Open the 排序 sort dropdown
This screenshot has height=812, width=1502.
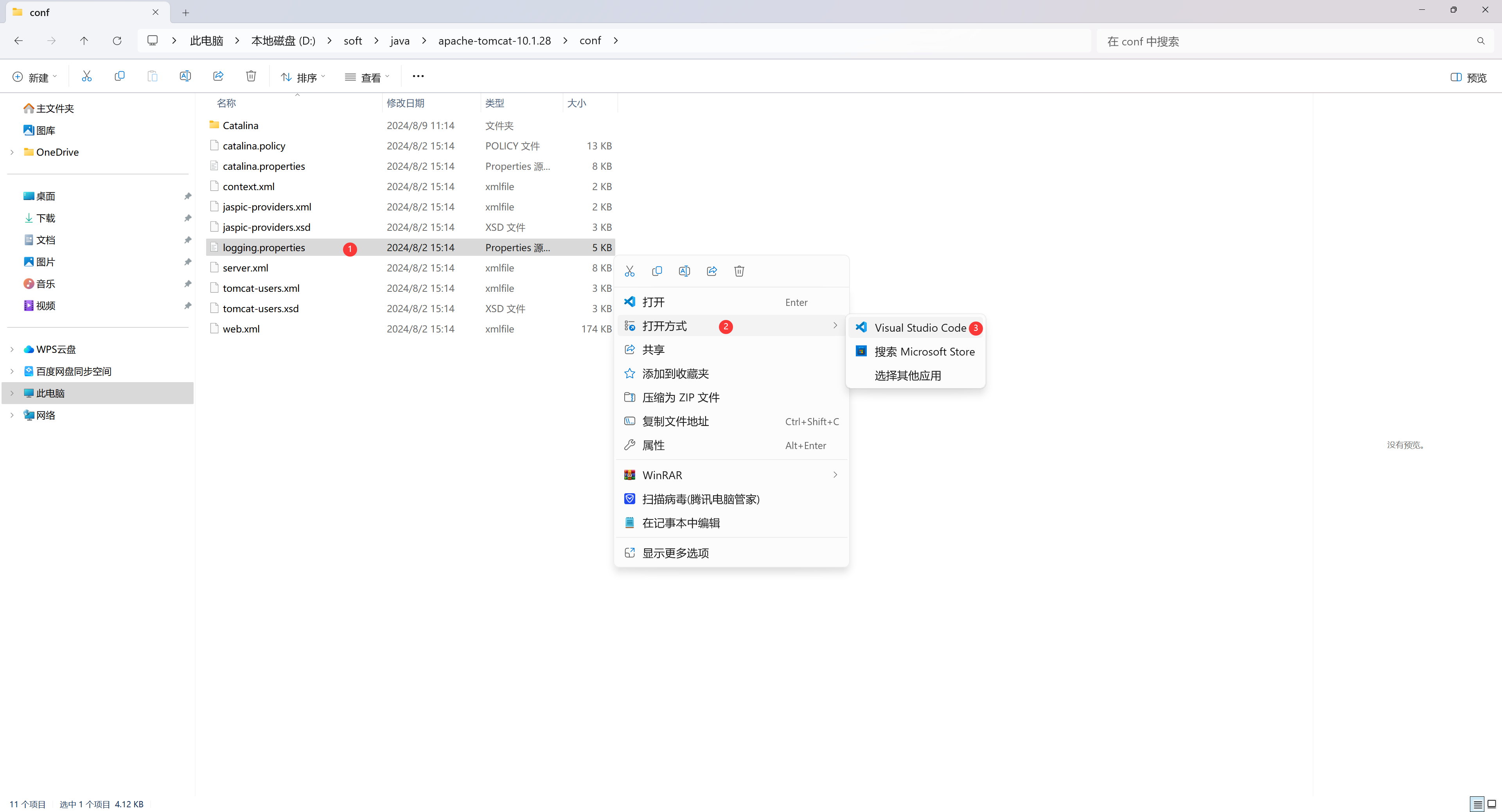[x=303, y=77]
